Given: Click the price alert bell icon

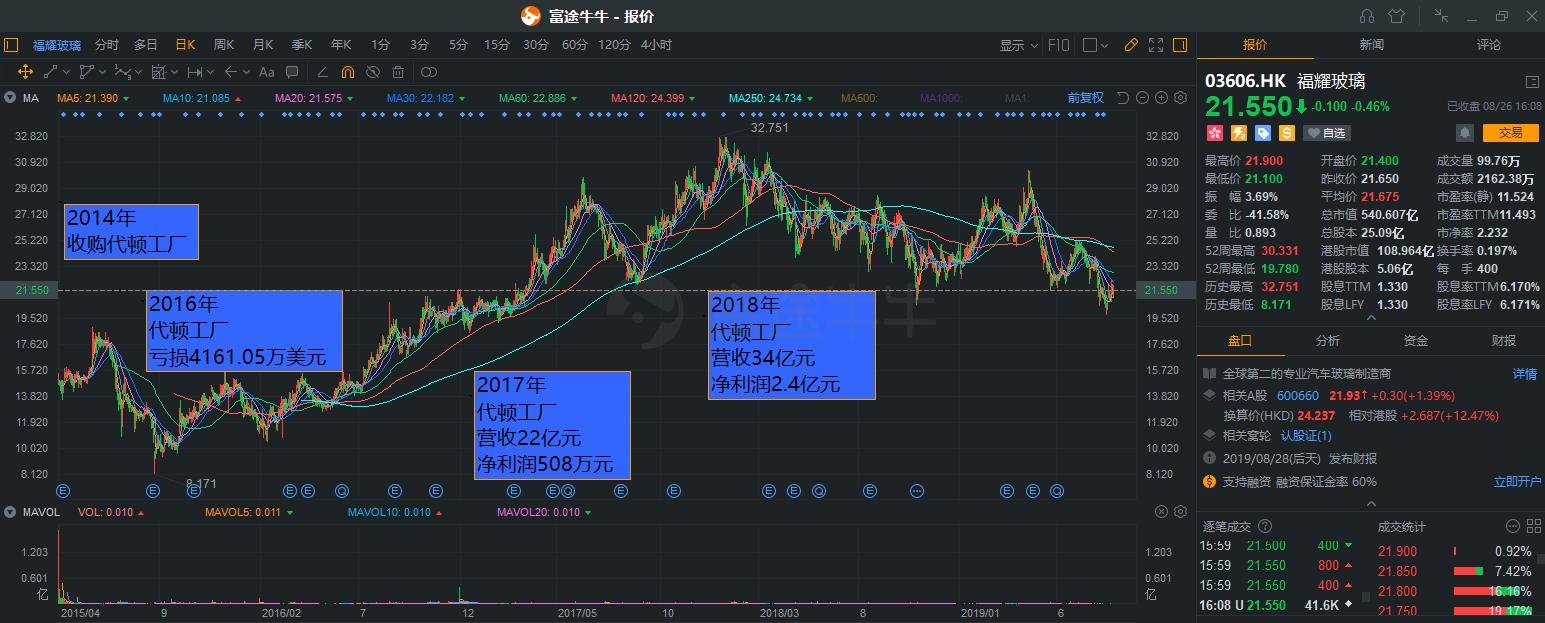Looking at the screenshot, I should [x=1465, y=133].
